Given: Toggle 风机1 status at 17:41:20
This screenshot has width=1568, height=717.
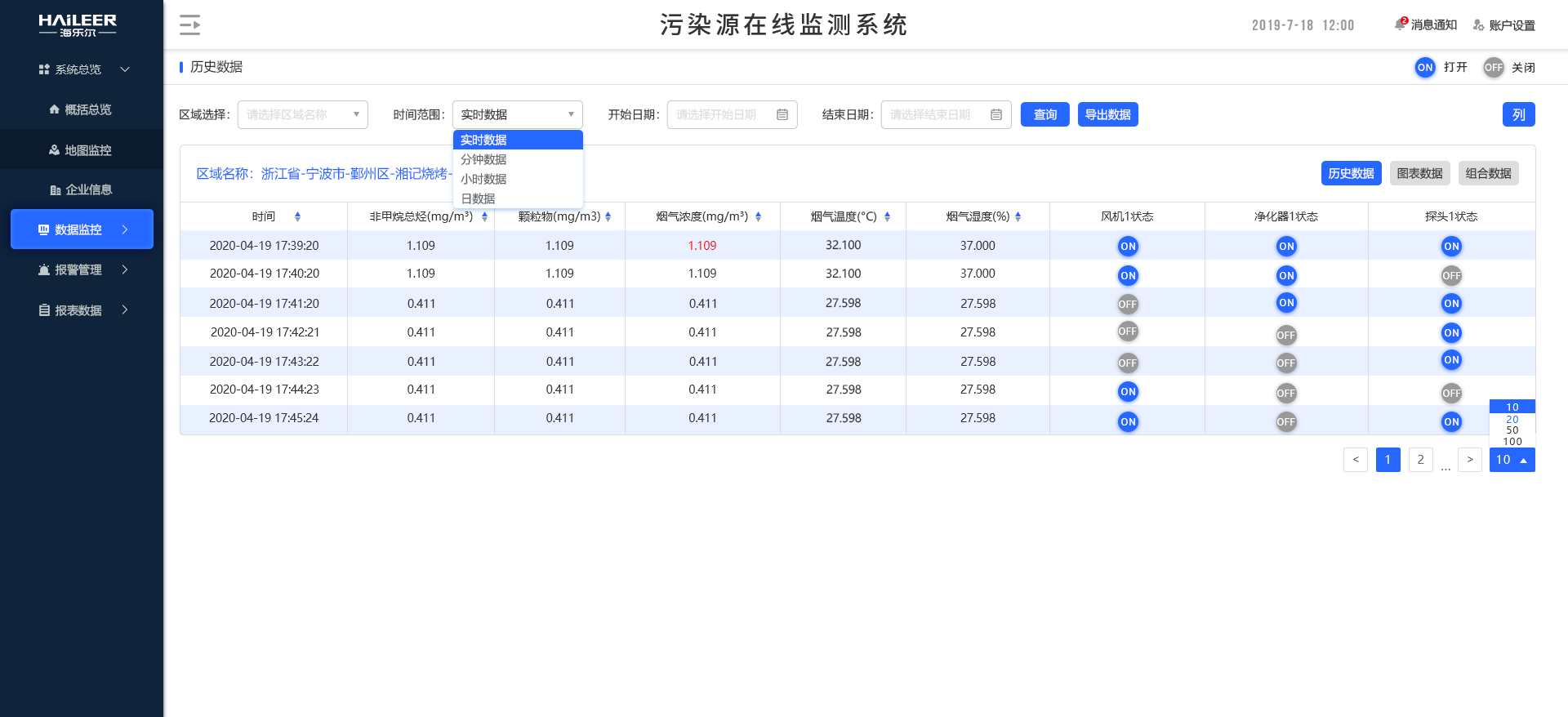Looking at the screenshot, I should (x=1128, y=304).
